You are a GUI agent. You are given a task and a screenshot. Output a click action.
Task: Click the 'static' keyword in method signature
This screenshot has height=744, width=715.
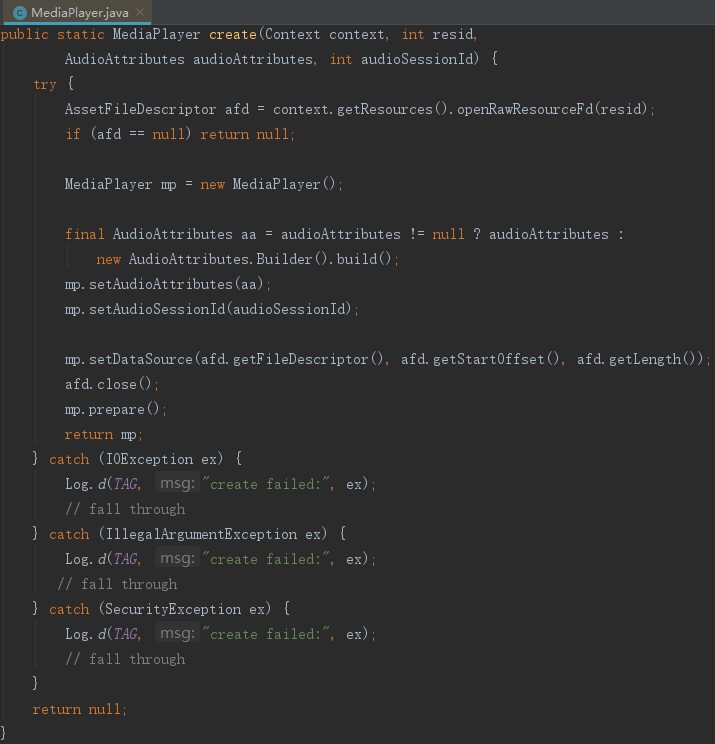81,35
